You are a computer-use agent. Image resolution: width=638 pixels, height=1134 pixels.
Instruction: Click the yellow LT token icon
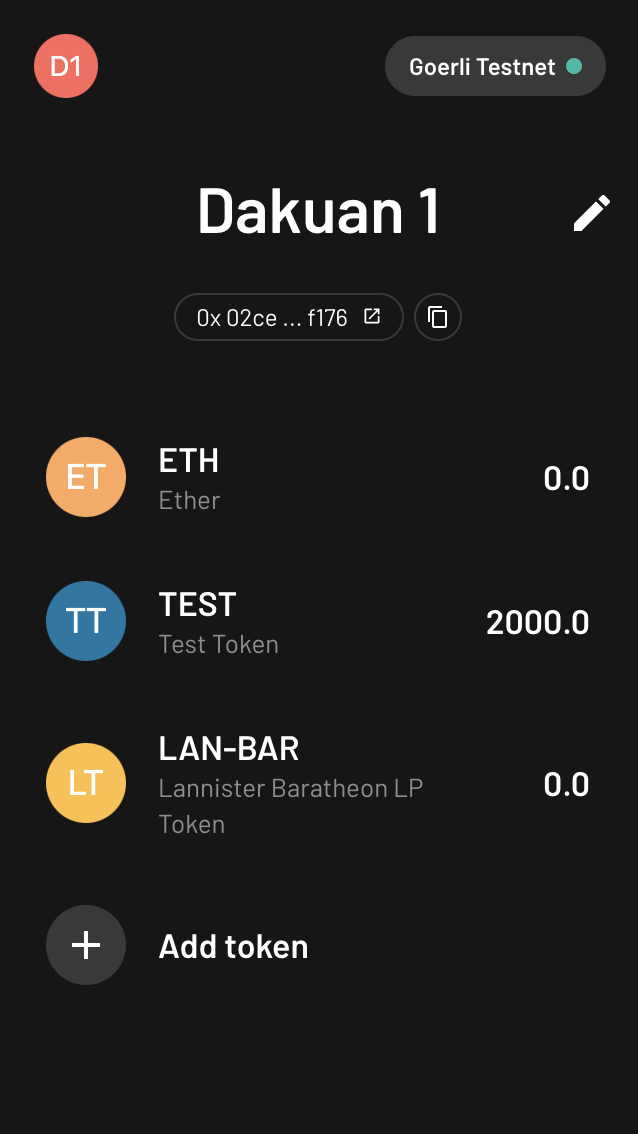[x=86, y=783]
